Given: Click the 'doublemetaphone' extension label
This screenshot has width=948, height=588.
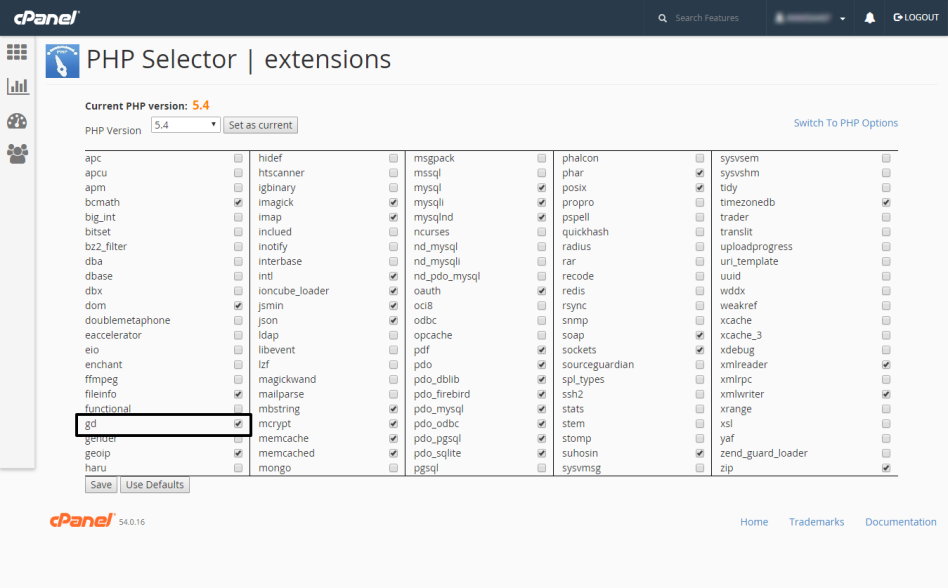Looking at the screenshot, I should pyautogui.click(x=128, y=320).
